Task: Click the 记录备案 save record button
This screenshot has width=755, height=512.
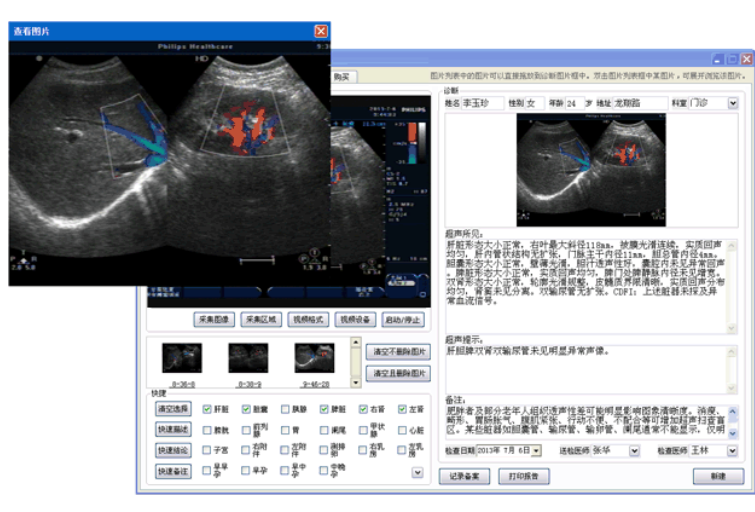Action: pyautogui.click(x=464, y=476)
